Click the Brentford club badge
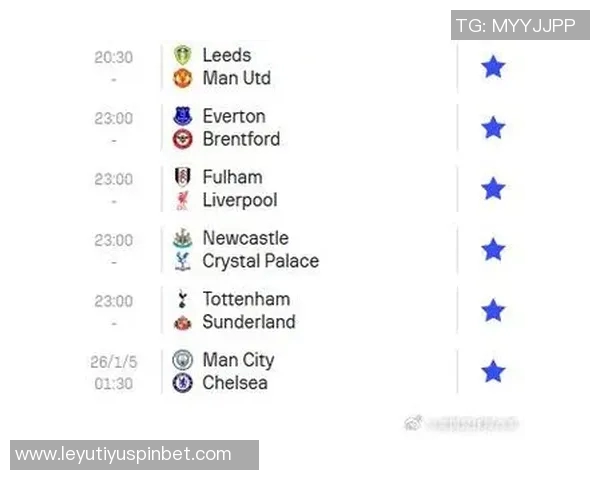The width and height of the screenshot is (600, 480). point(182,139)
